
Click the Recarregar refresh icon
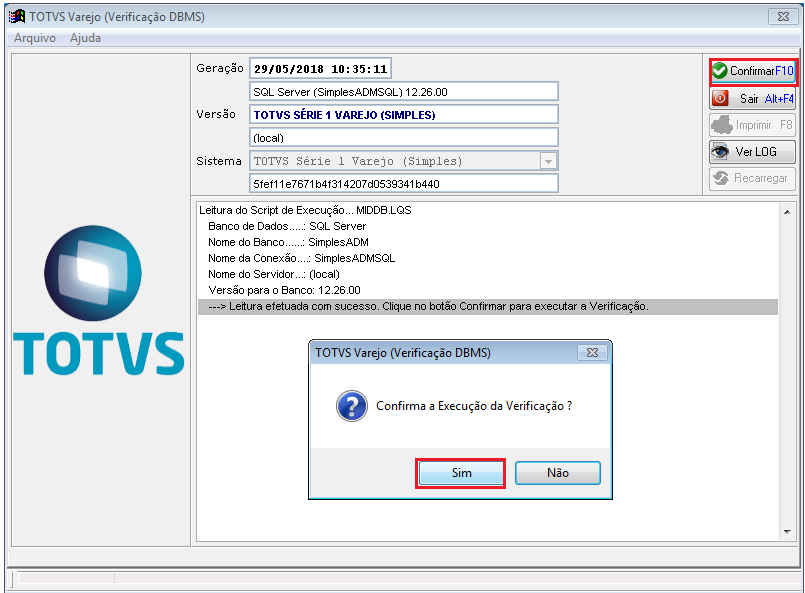tap(721, 178)
